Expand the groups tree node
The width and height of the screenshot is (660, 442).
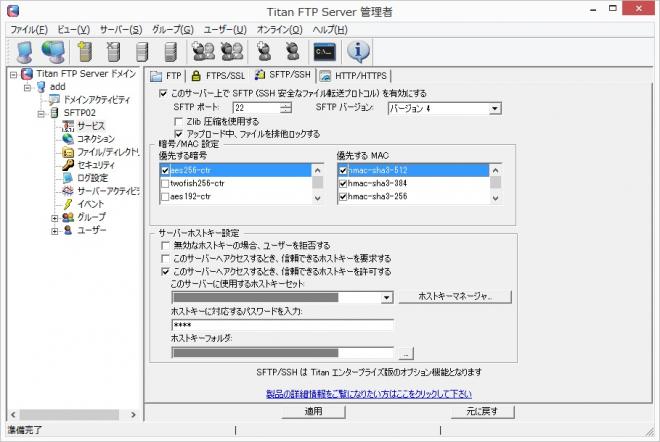[55, 218]
